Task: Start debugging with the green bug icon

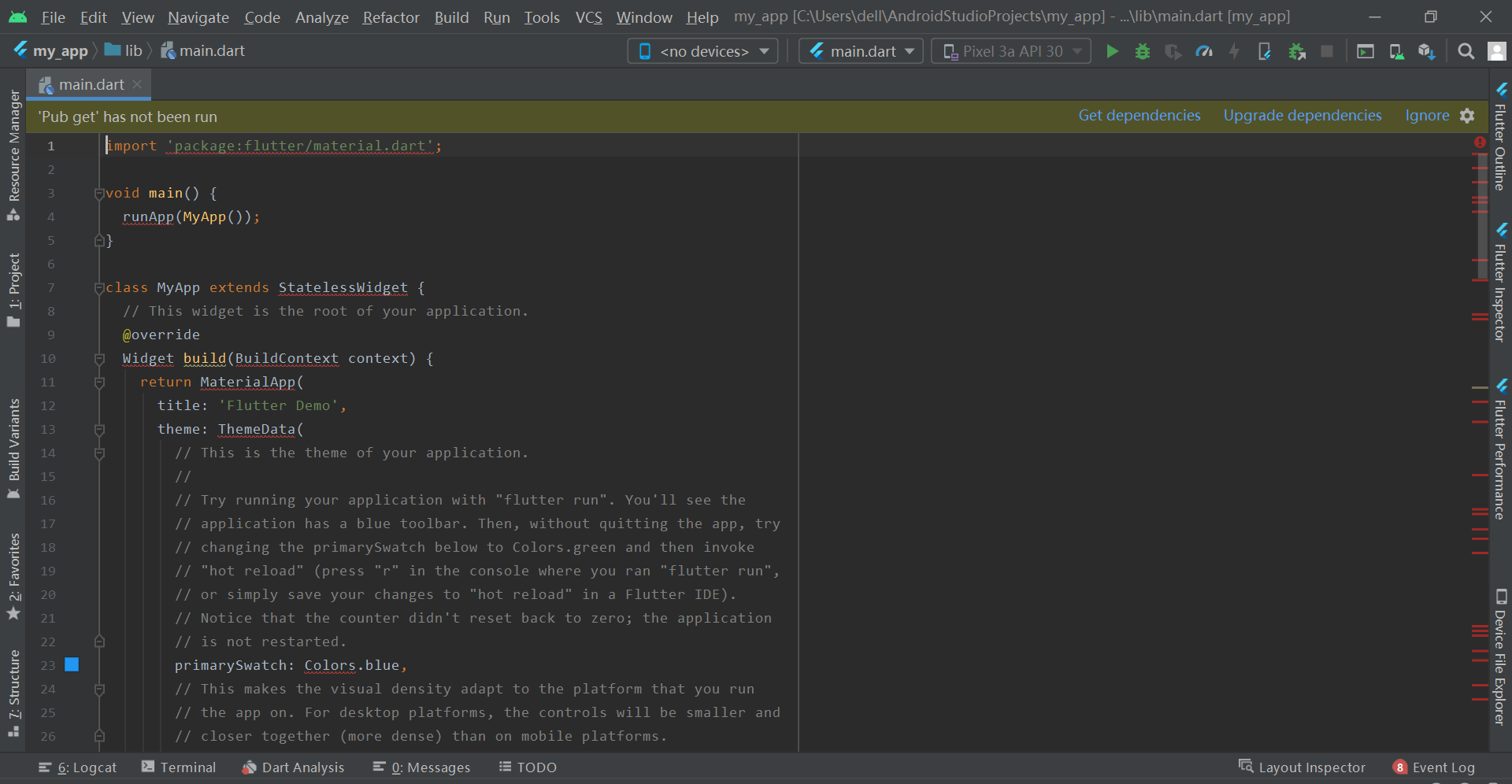Action: pos(1143,51)
